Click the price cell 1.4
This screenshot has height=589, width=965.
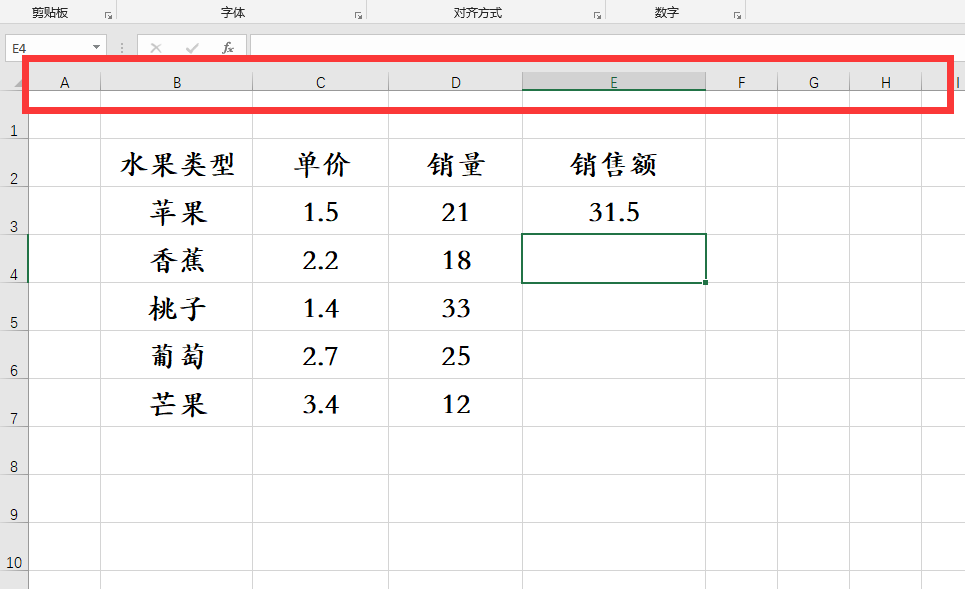[x=321, y=307]
